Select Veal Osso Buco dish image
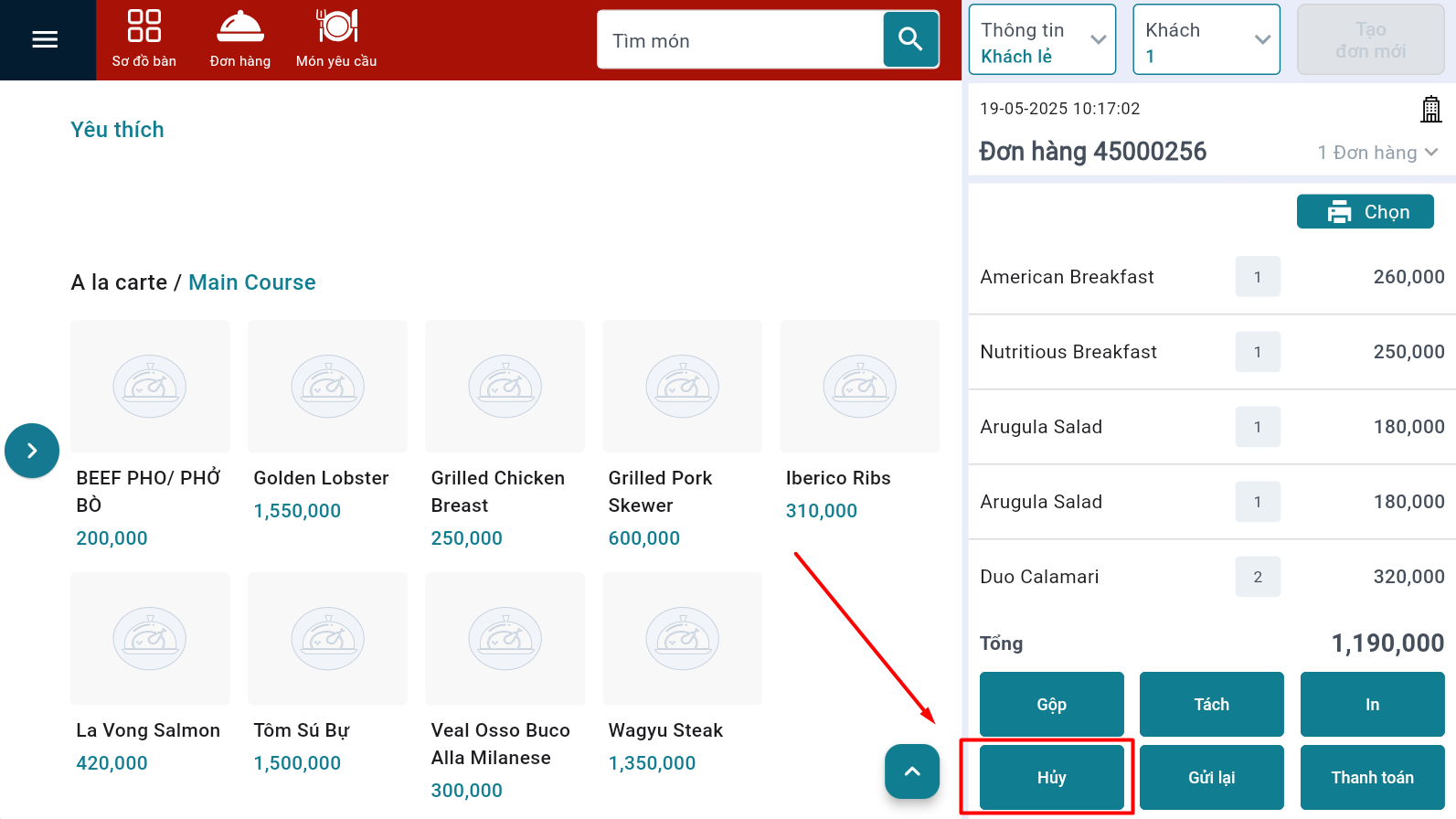 click(x=505, y=638)
